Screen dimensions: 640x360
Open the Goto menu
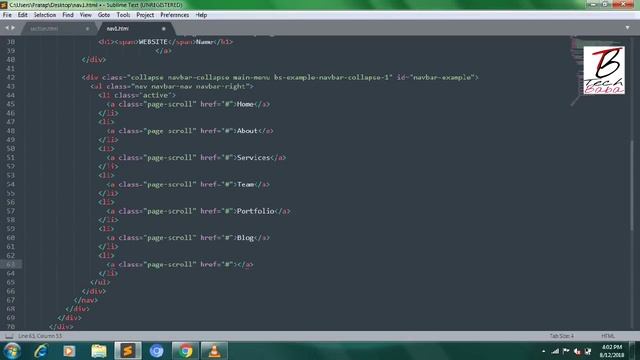click(x=104, y=15)
